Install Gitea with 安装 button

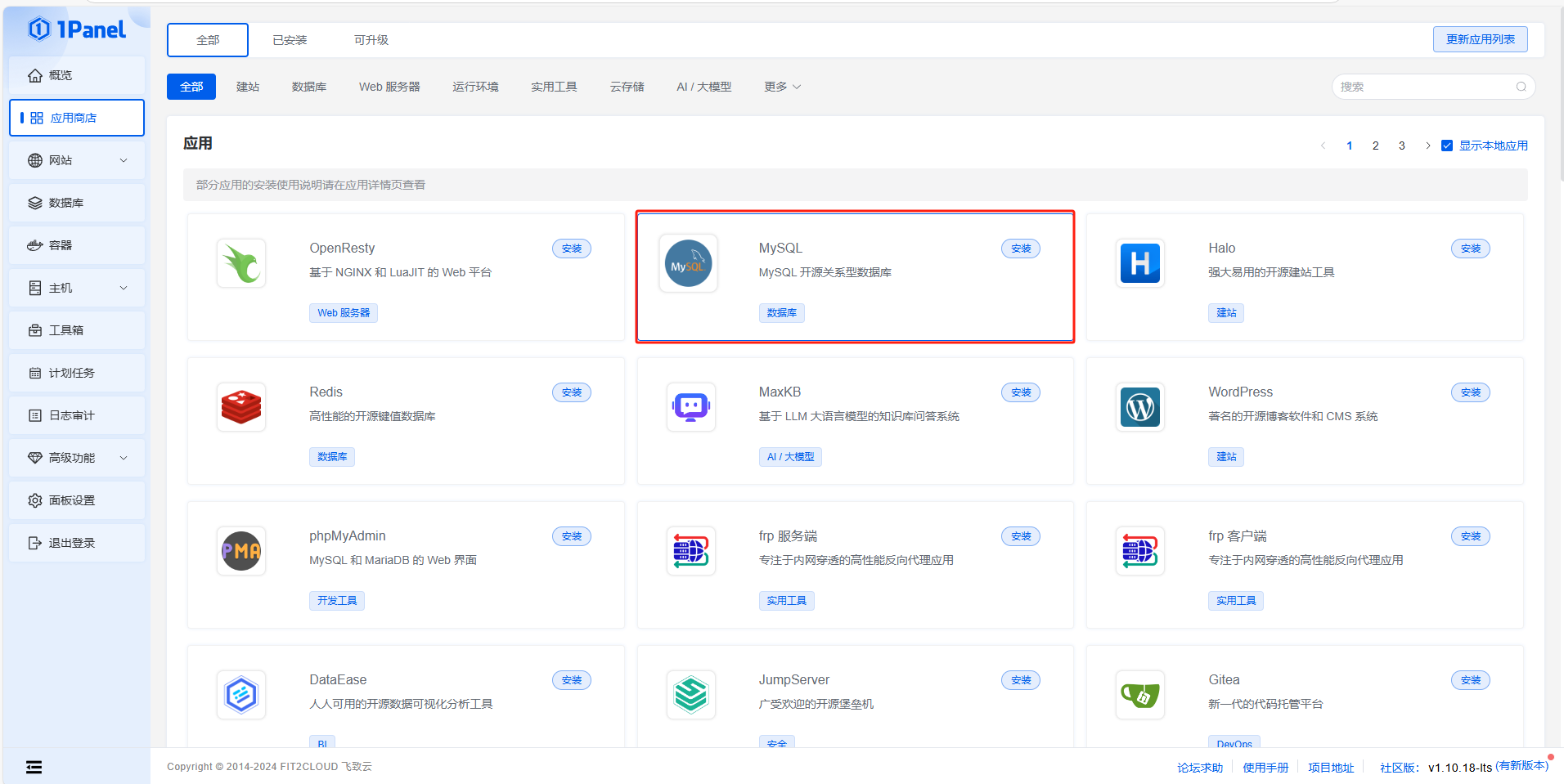click(1471, 680)
